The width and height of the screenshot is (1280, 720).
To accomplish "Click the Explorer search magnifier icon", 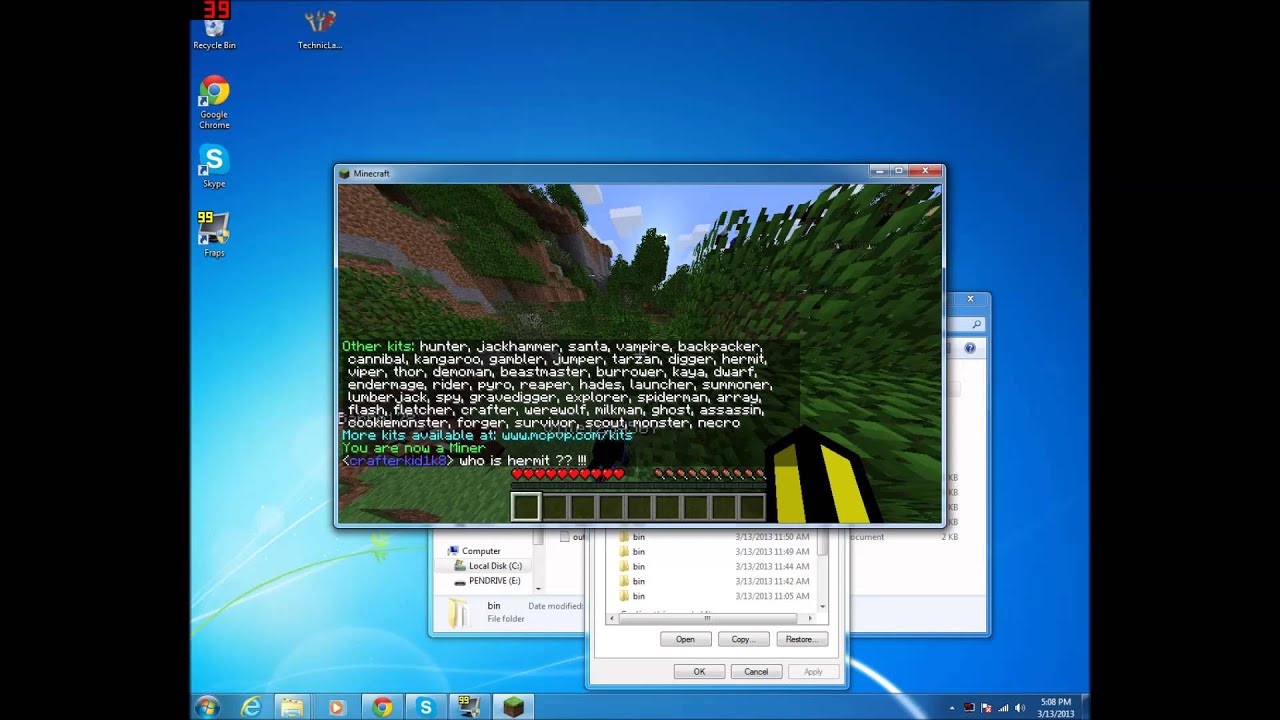I will tap(977, 324).
